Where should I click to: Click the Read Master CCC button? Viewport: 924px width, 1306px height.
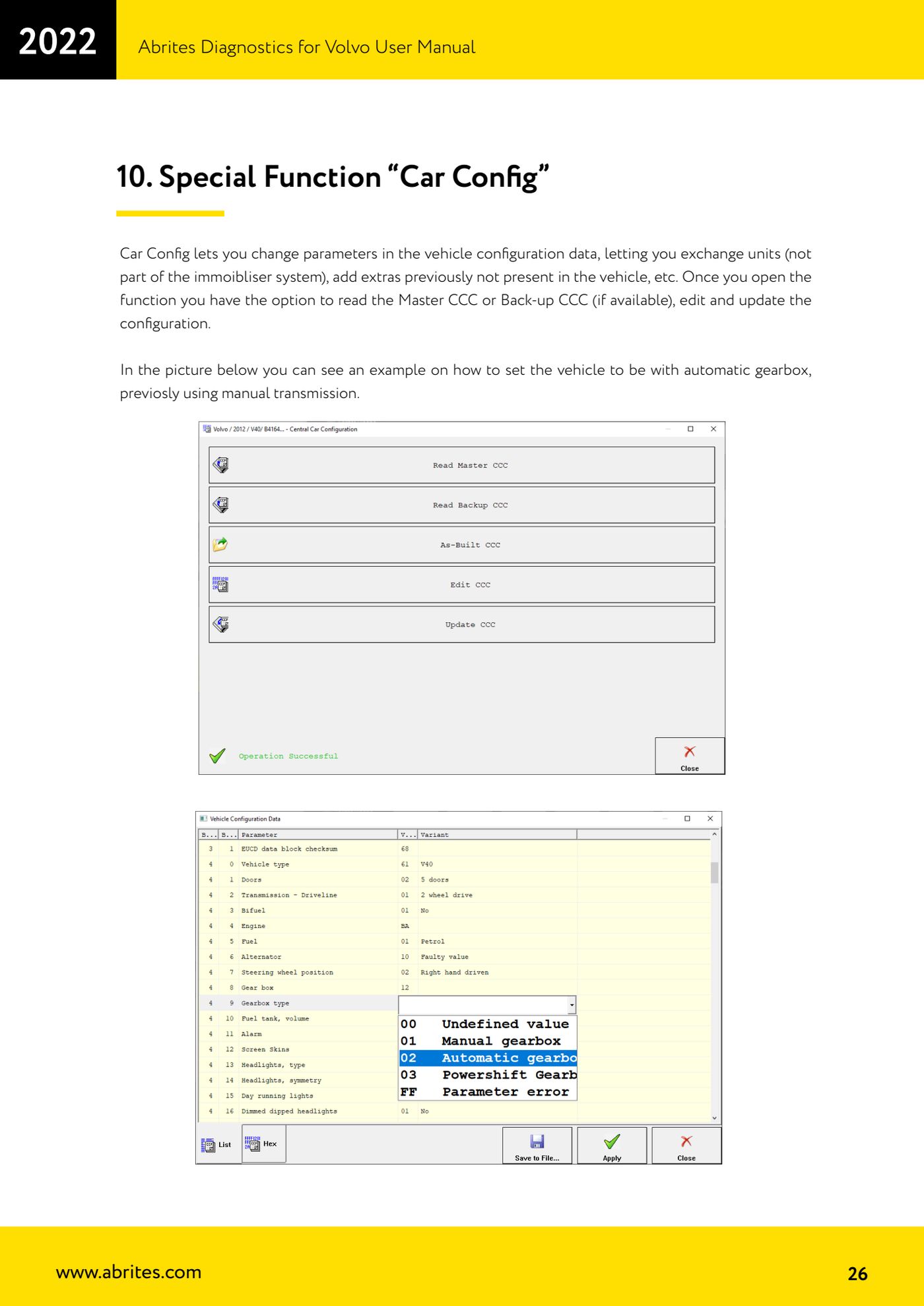click(461, 465)
